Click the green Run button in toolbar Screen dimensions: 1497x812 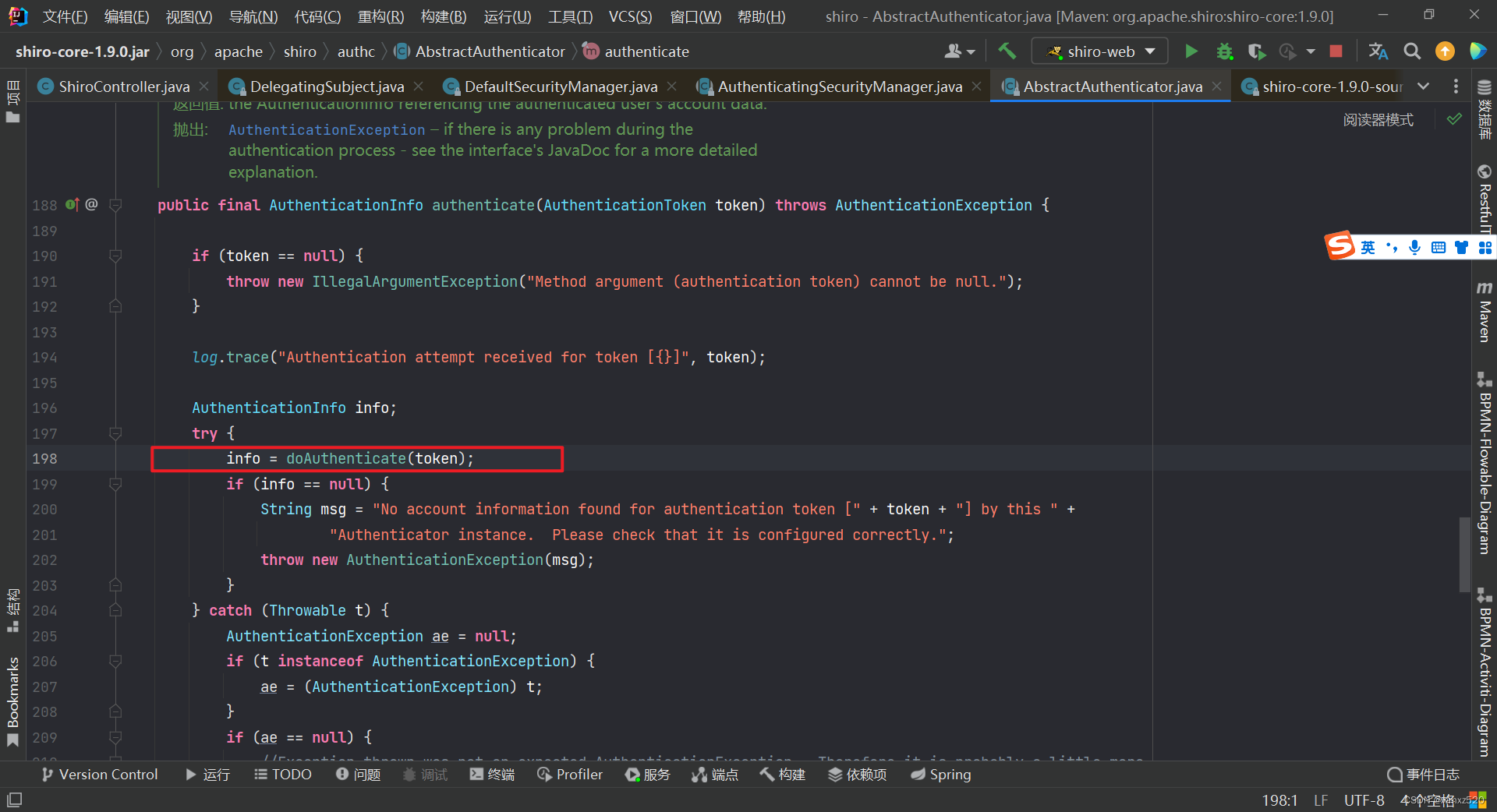pos(1191,51)
